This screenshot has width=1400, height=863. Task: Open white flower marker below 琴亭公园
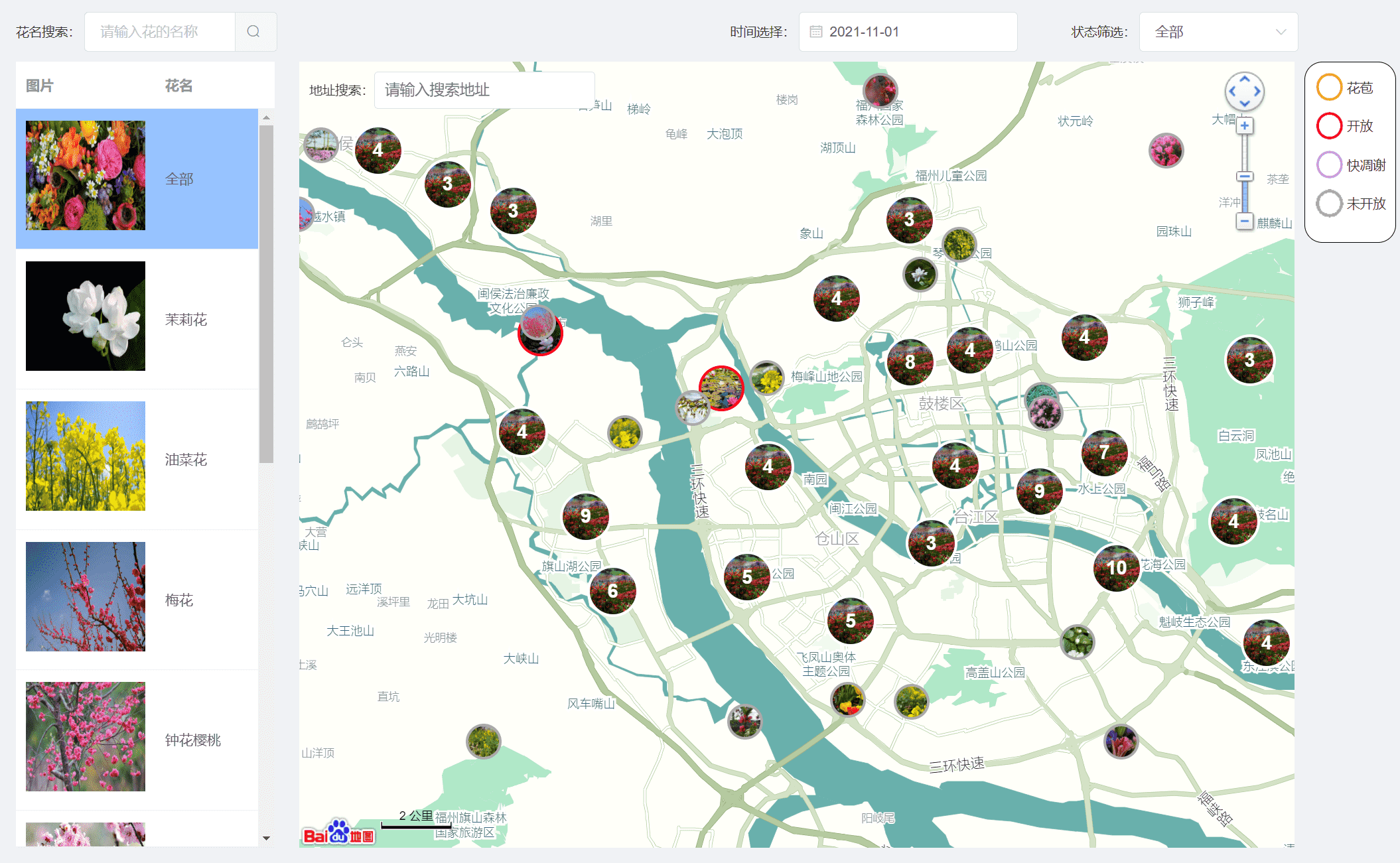(920, 274)
